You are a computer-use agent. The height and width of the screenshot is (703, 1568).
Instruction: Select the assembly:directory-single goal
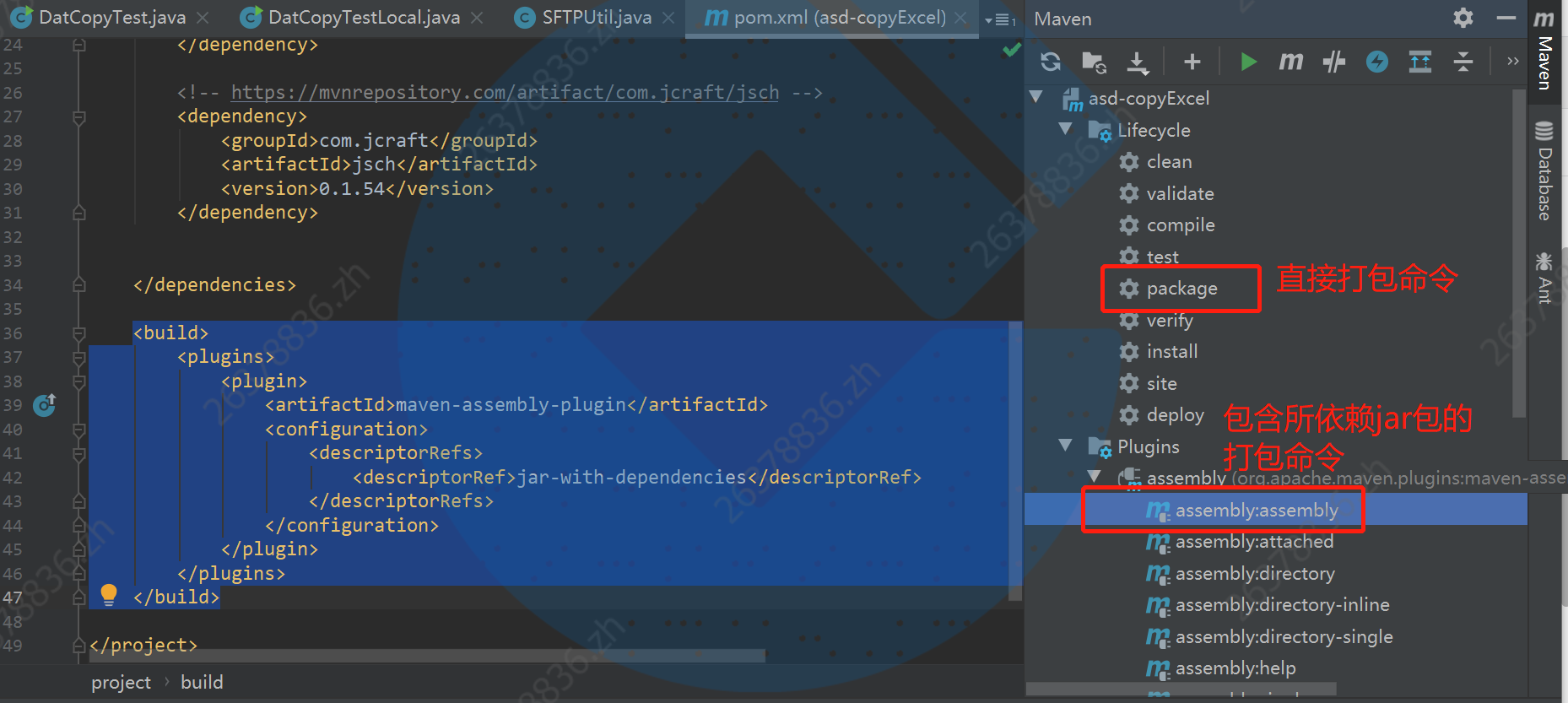(x=1284, y=636)
